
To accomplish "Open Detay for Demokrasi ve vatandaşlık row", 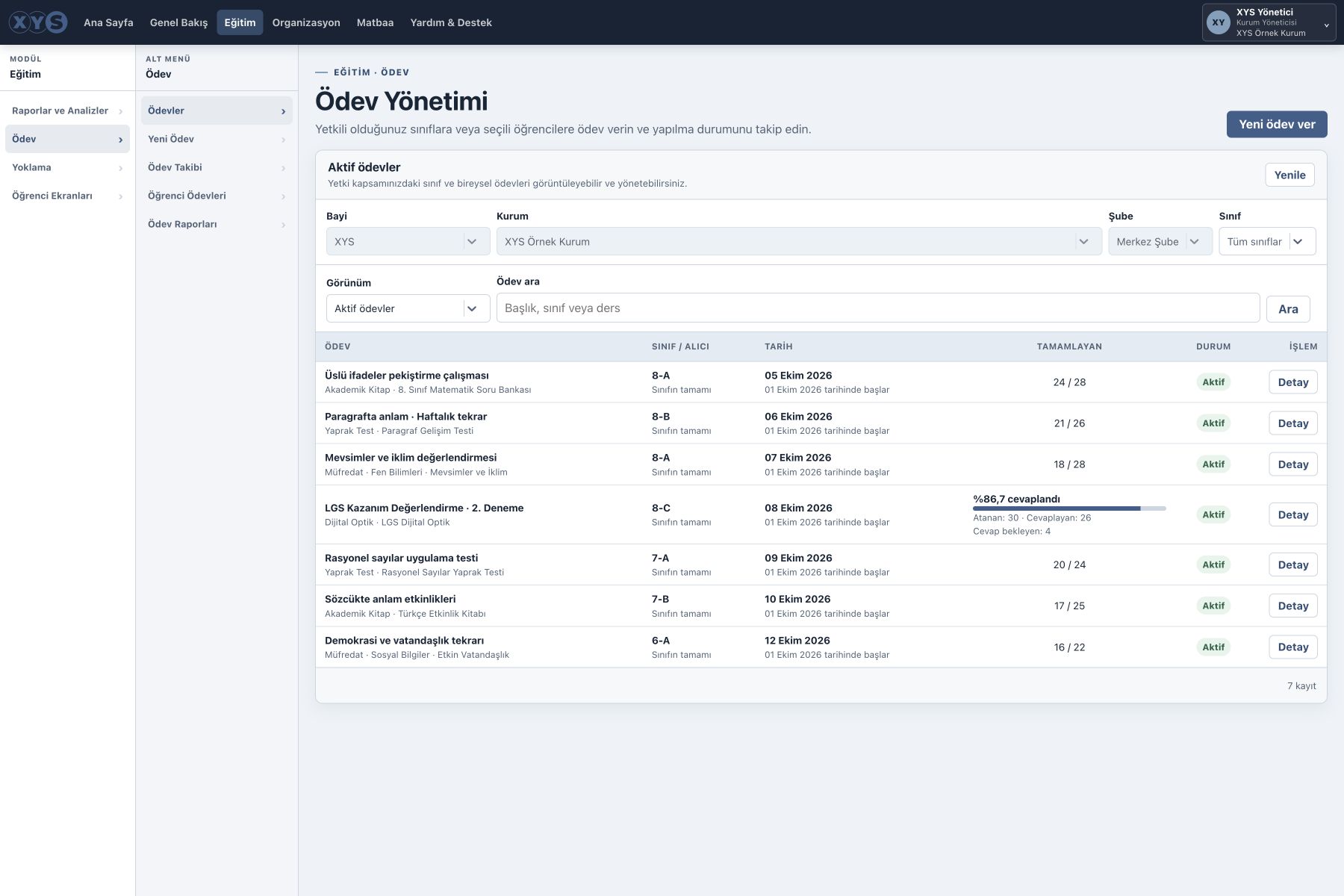I will click(1293, 647).
